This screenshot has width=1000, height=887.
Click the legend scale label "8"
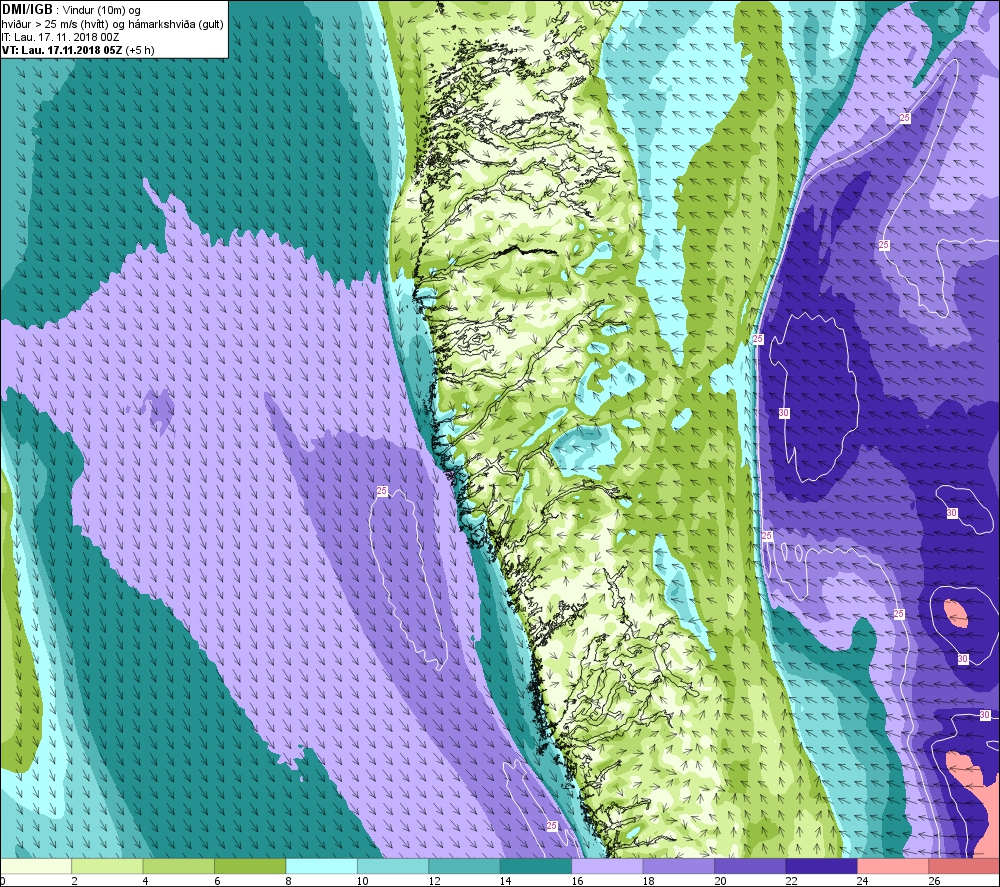[x=288, y=881]
